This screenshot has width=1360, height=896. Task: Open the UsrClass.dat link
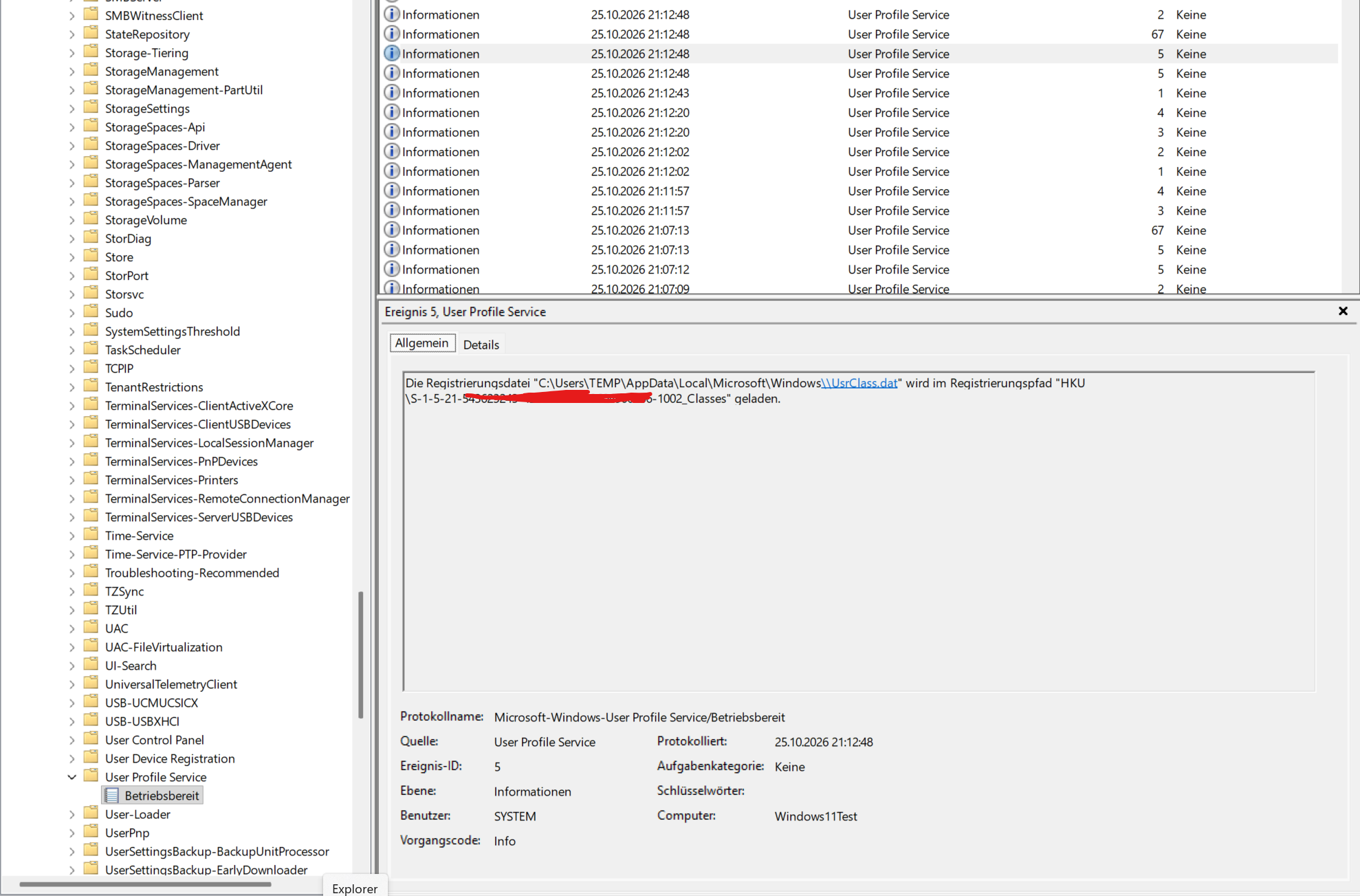pyautogui.click(x=859, y=383)
